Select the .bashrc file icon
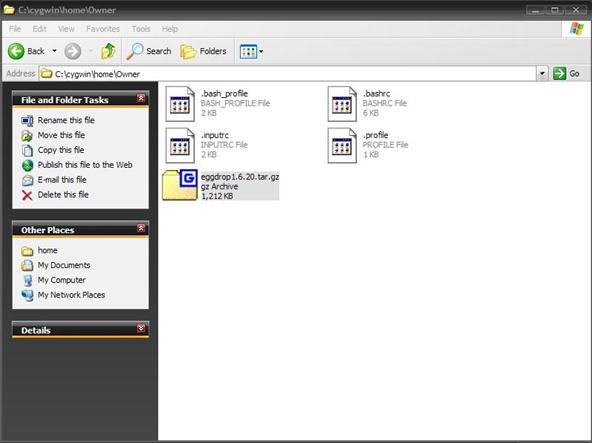 pyautogui.click(x=342, y=104)
